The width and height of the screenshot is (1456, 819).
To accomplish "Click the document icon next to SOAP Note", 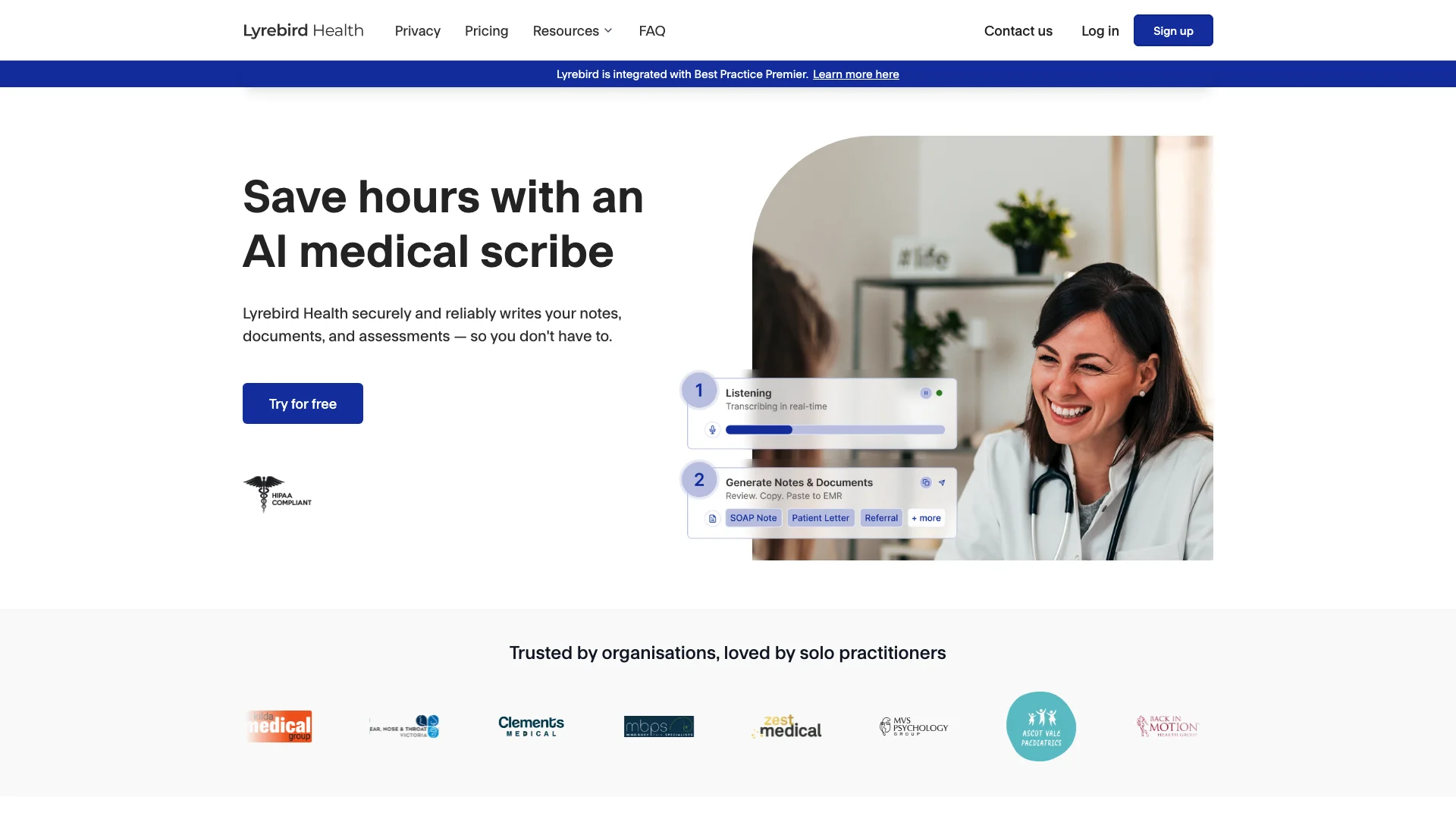I will point(712,518).
